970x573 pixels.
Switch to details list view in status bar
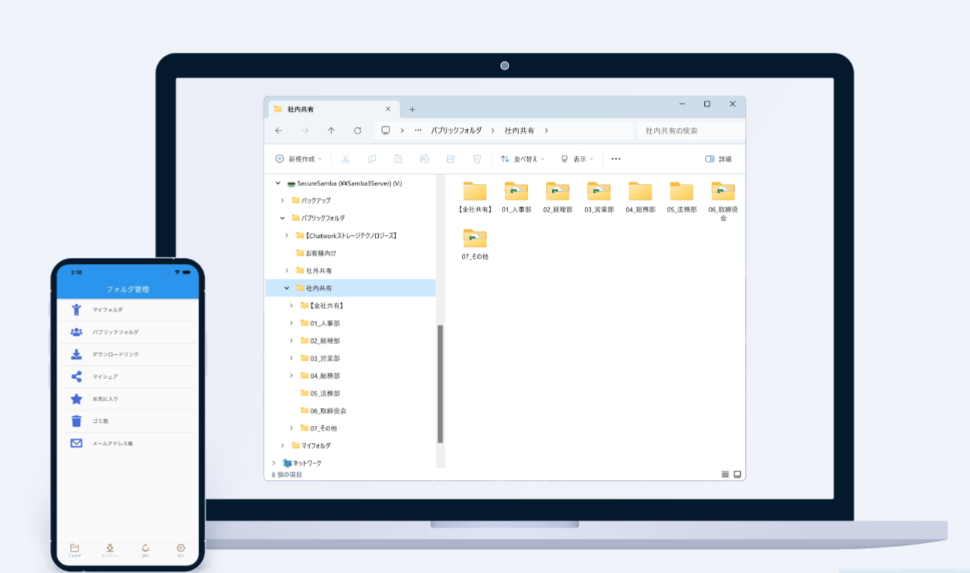coord(725,474)
